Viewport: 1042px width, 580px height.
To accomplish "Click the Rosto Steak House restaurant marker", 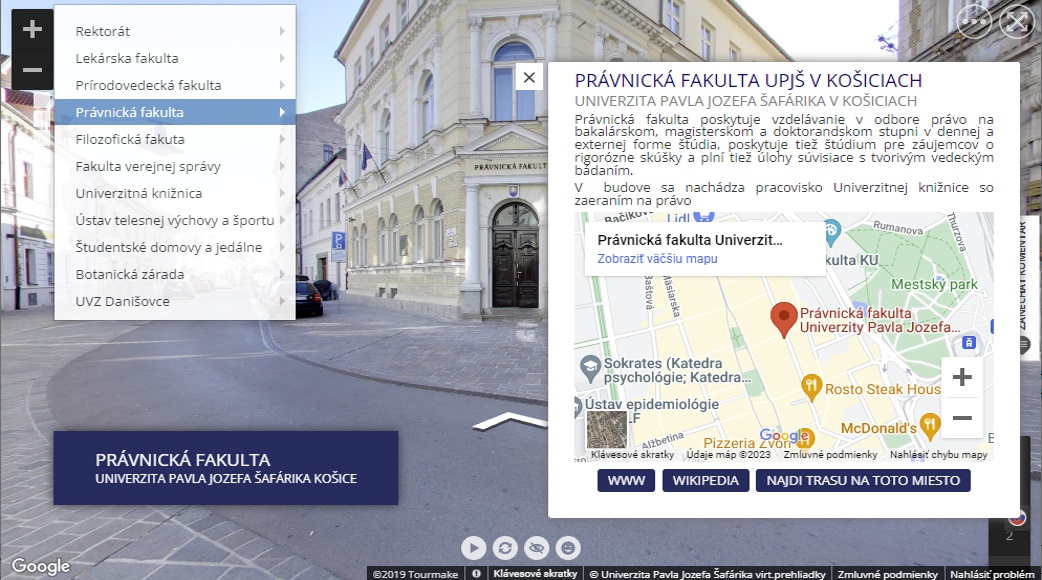I will coord(811,388).
